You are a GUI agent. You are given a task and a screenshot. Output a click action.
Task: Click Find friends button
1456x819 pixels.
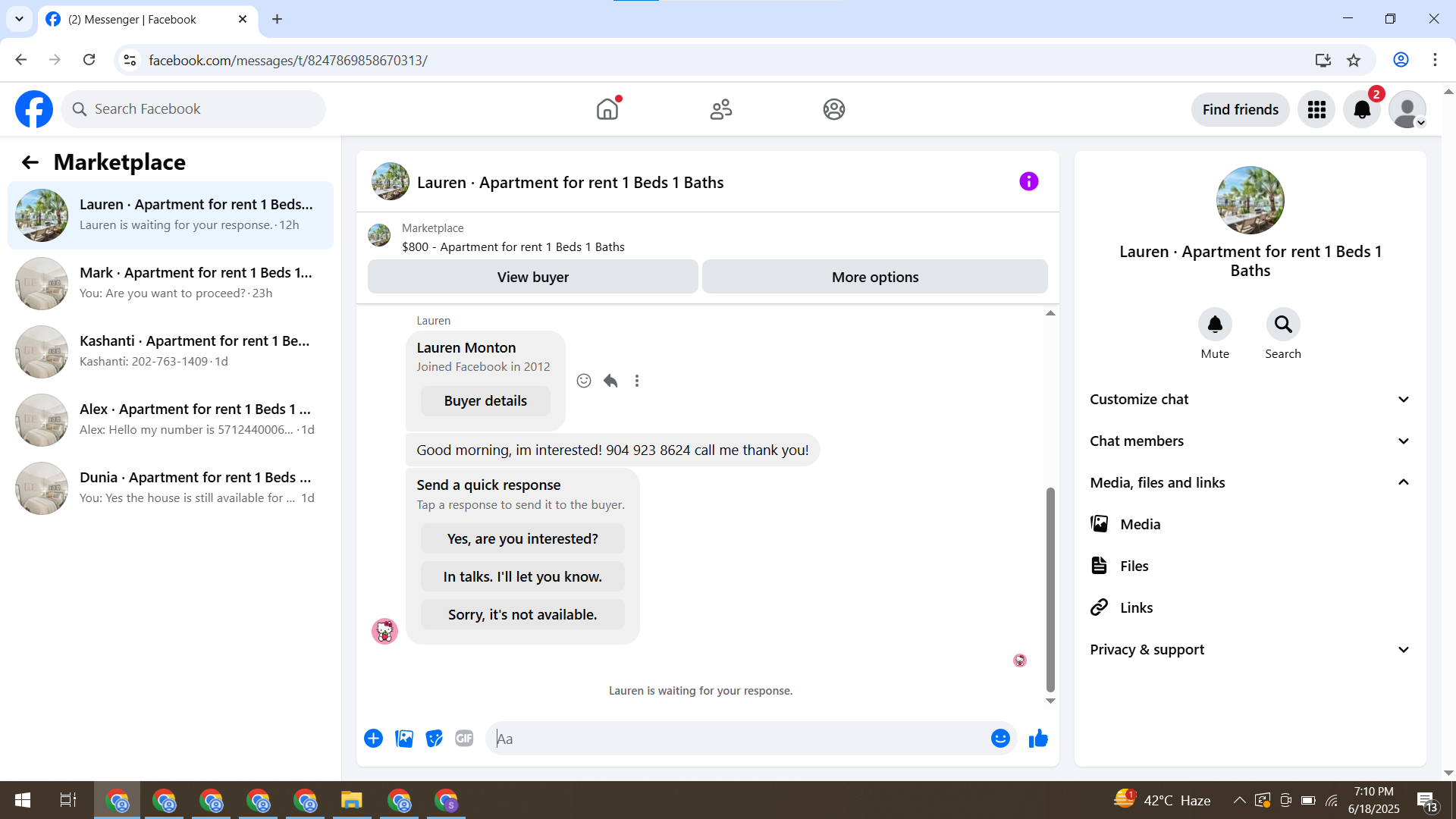[1241, 109]
